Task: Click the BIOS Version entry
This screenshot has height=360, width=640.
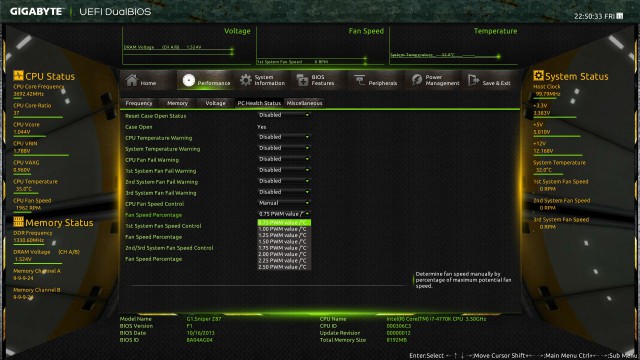Action: (157, 326)
